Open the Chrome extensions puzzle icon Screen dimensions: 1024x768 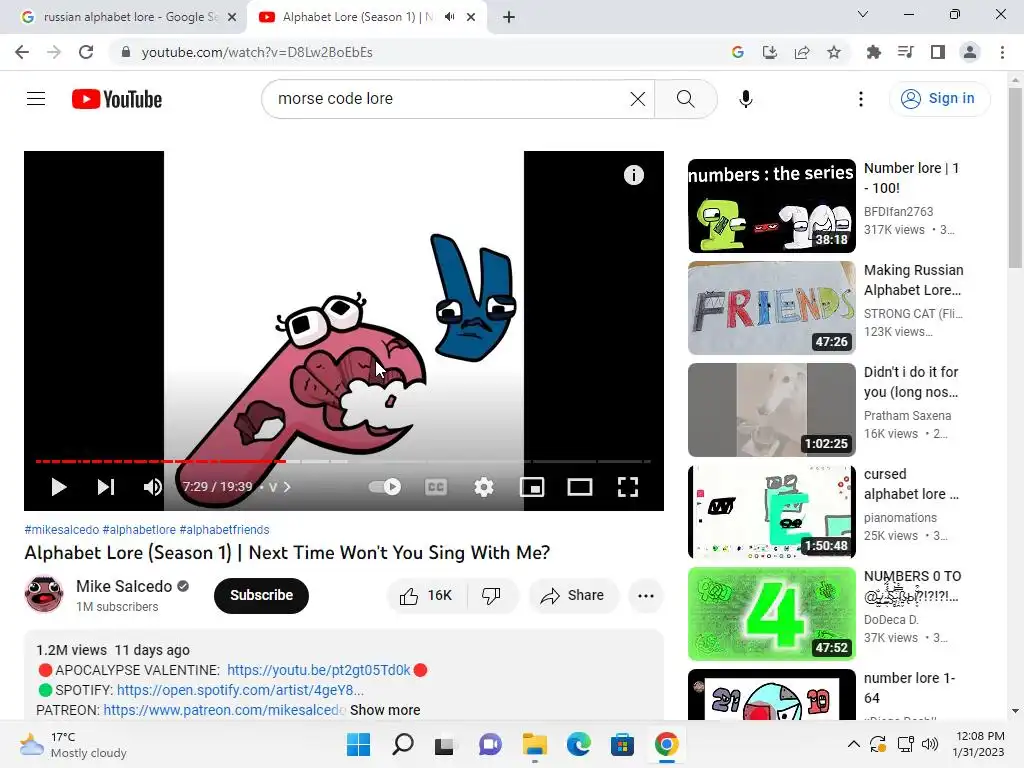point(873,52)
